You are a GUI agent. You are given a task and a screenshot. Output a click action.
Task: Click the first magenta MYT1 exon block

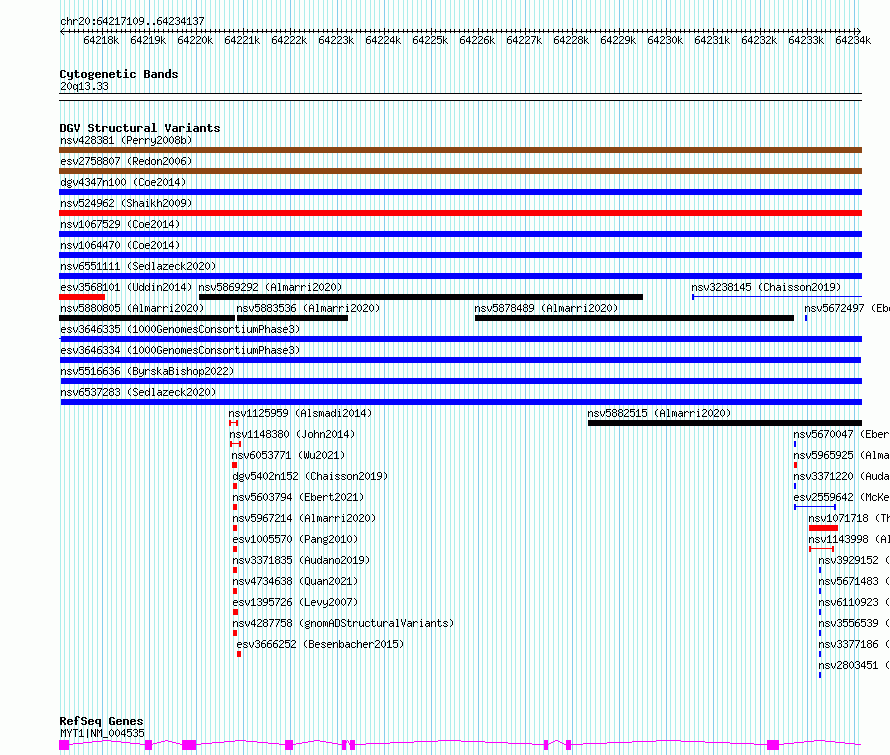64,745
